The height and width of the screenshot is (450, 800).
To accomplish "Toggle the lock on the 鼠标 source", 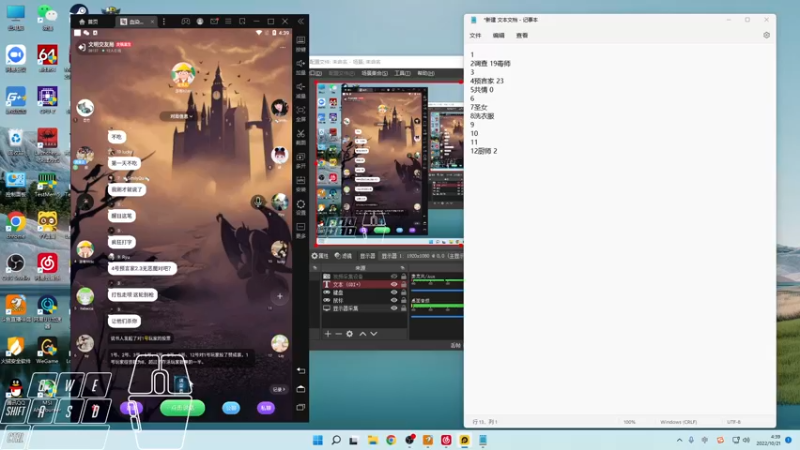I will pyautogui.click(x=404, y=301).
